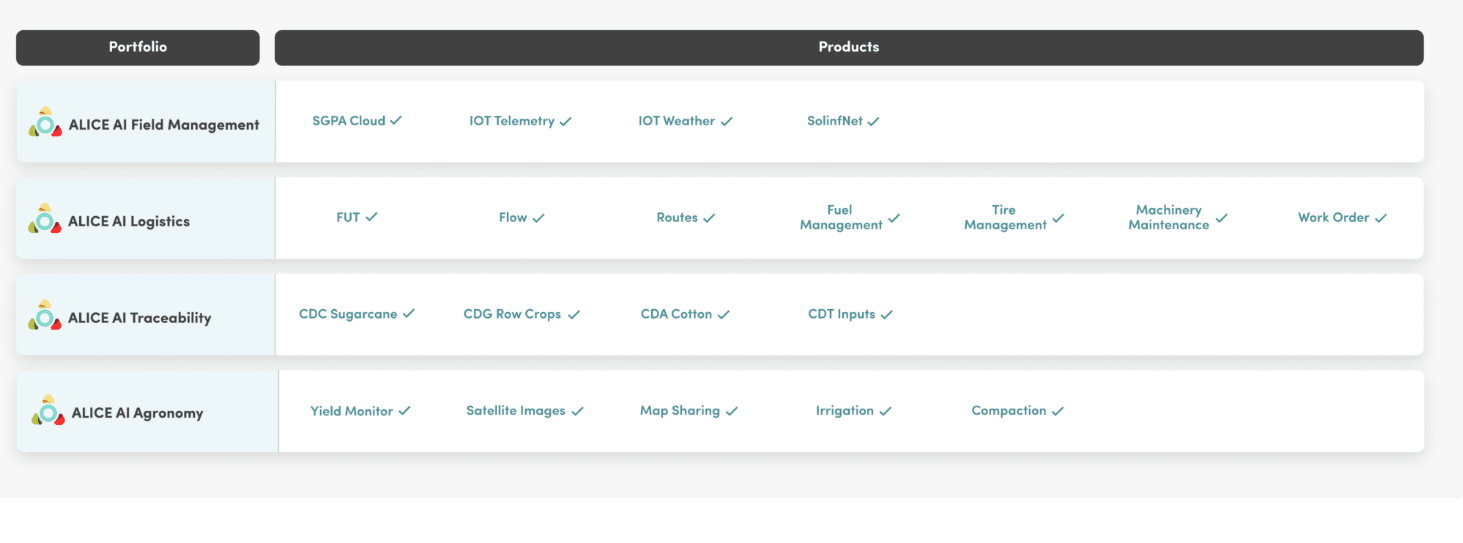Click the ALICE AI Traceability logo icon
Screen dimensions: 1463x543
(45, 317)
